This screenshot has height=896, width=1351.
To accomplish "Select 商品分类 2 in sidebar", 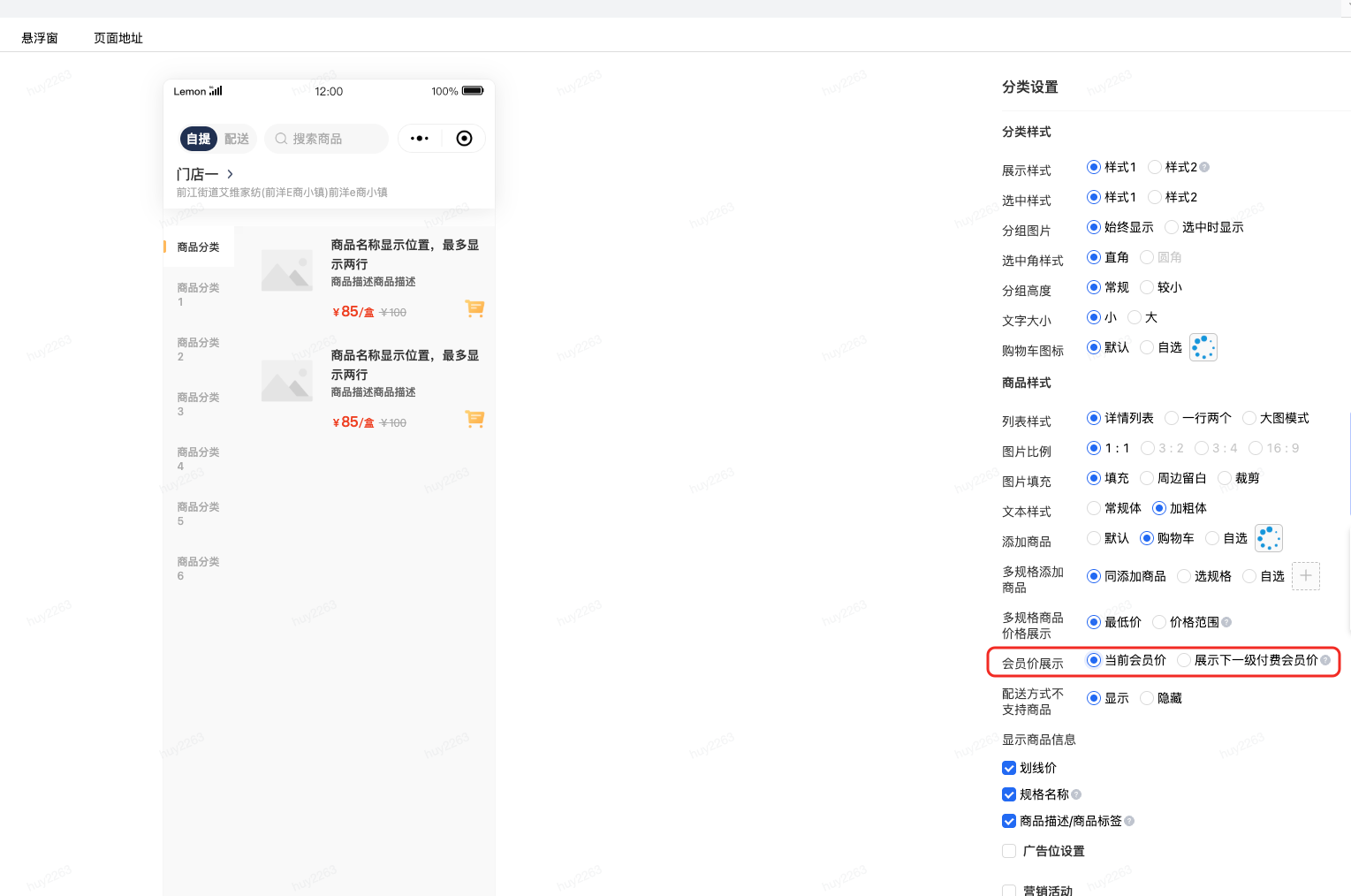I will 199,350.
